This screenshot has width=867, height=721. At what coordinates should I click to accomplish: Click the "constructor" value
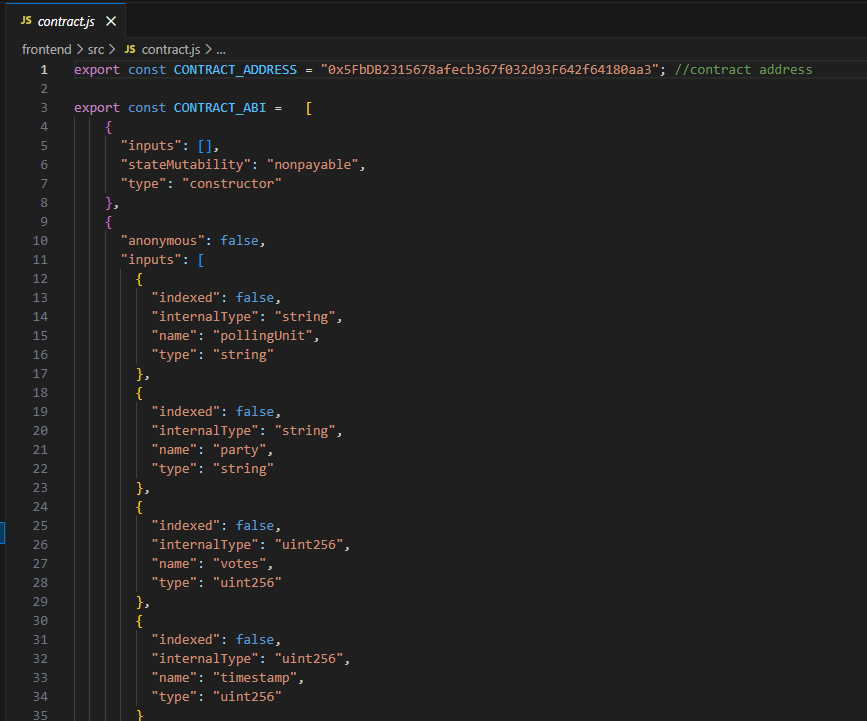pos(232,184)
